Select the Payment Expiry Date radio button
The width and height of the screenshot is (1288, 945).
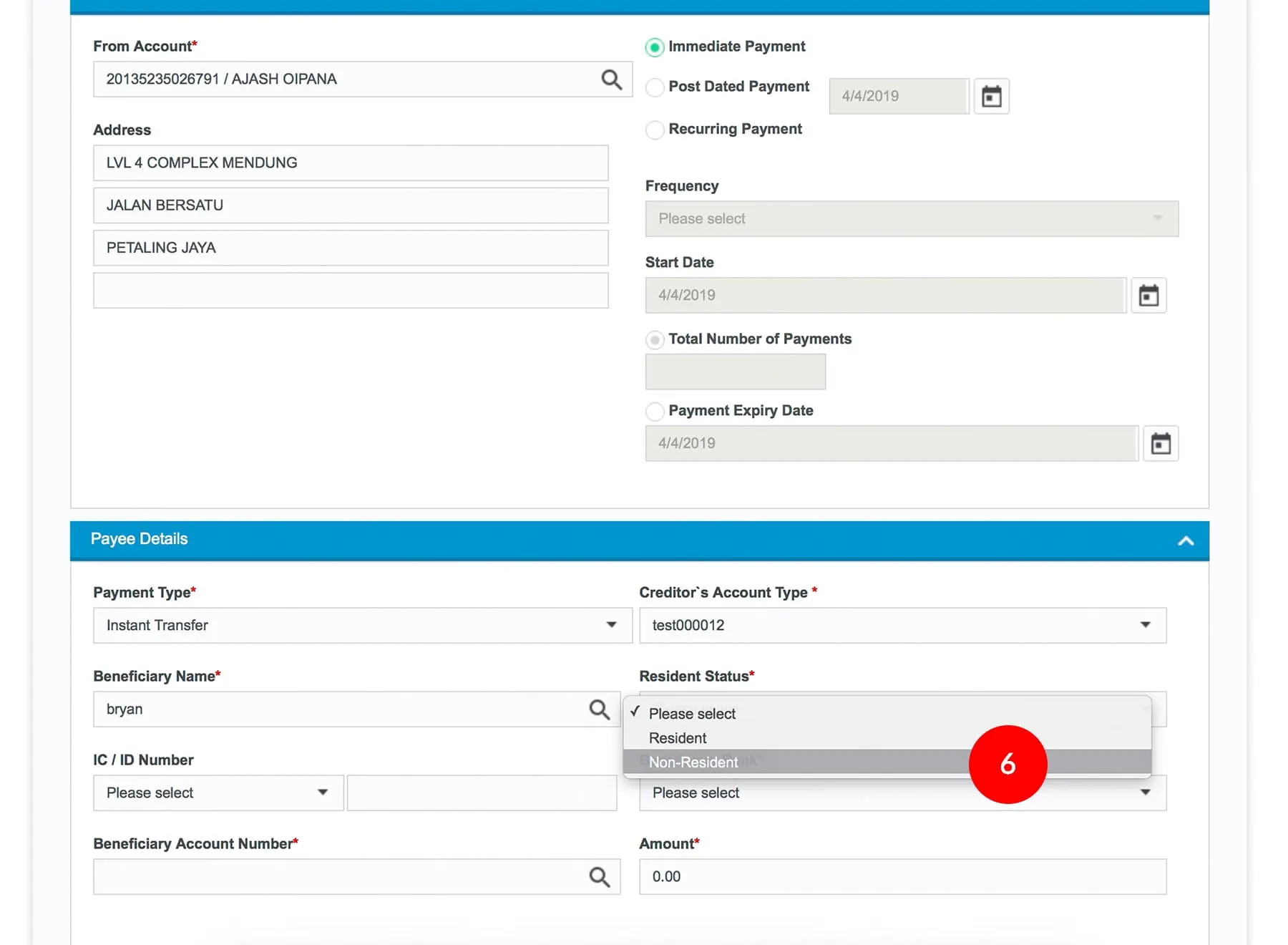tap(654, 411)
